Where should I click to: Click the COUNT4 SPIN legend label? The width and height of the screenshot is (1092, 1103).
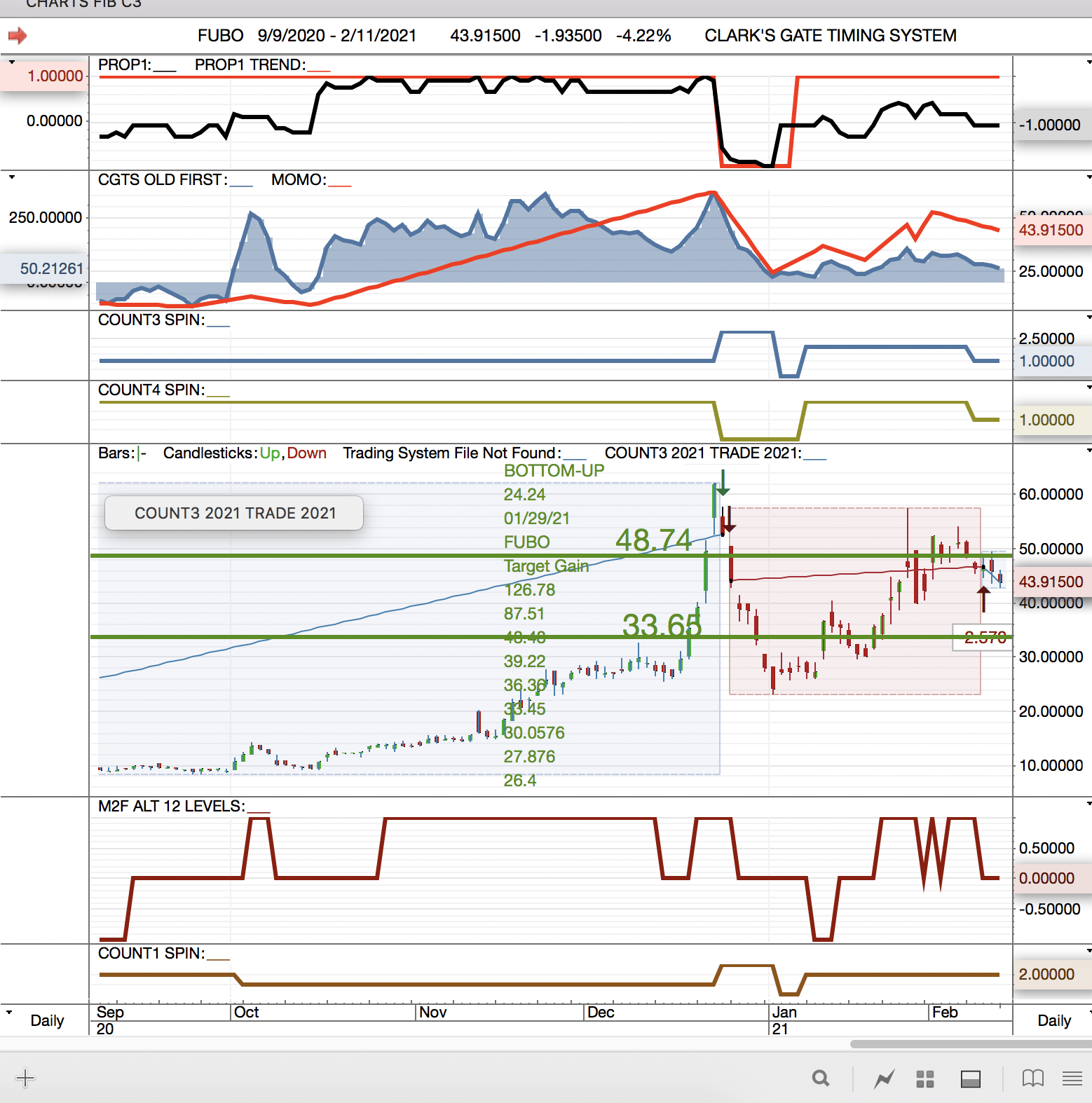(151, 390)
